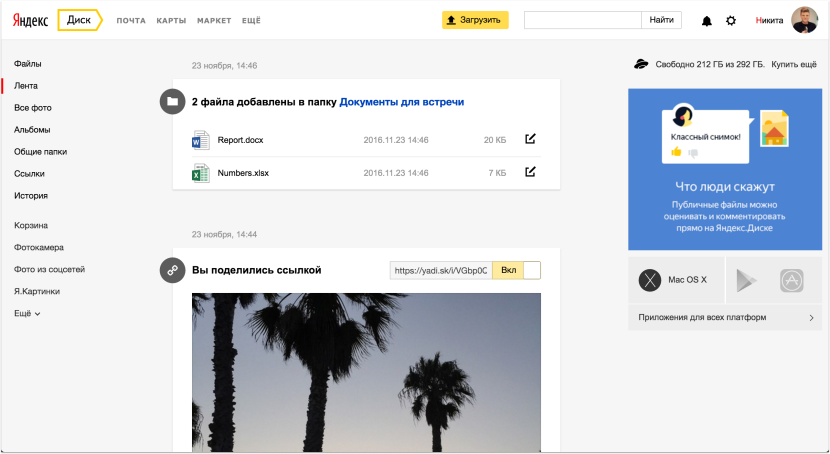Image resolution: width=830 pixels, height=454 pixels.
Task: Toggle the shared link Вкл switch
Action: coord(516,270)
